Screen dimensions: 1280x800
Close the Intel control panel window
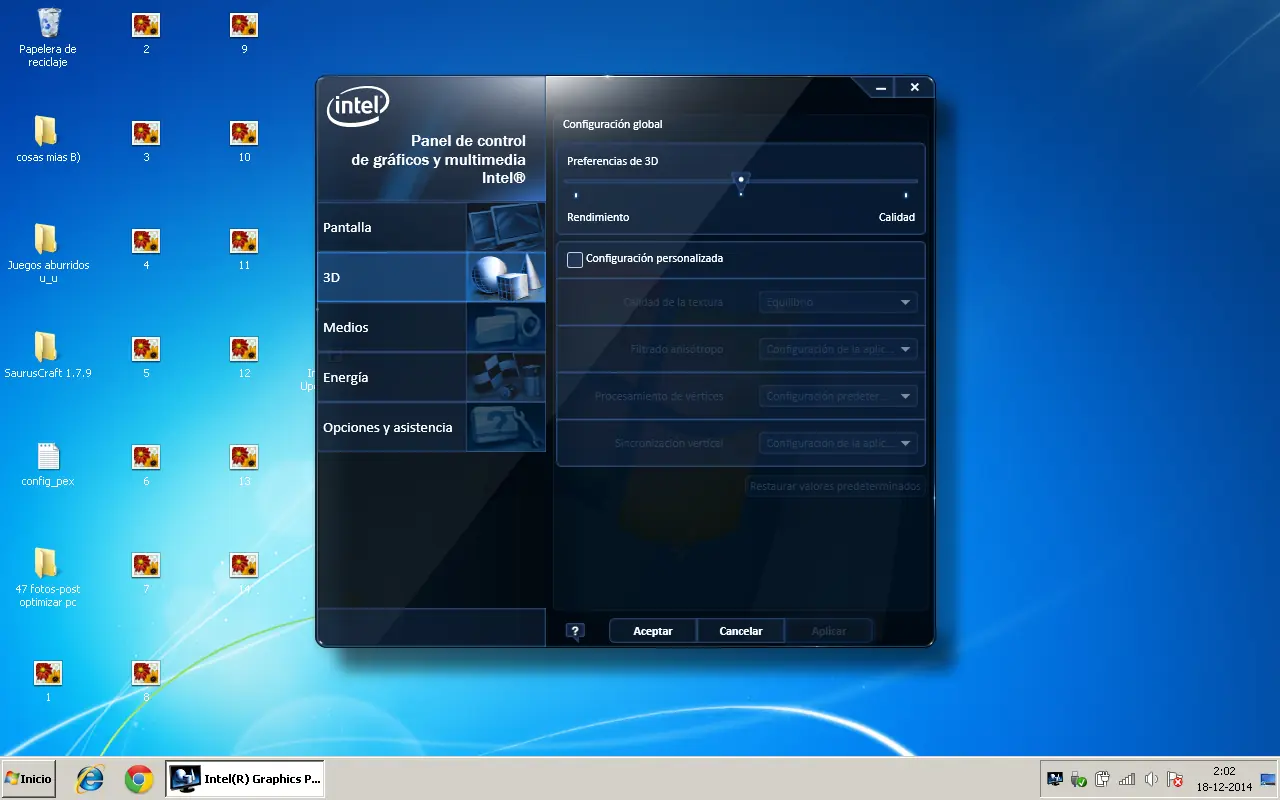tap(914, 88)
